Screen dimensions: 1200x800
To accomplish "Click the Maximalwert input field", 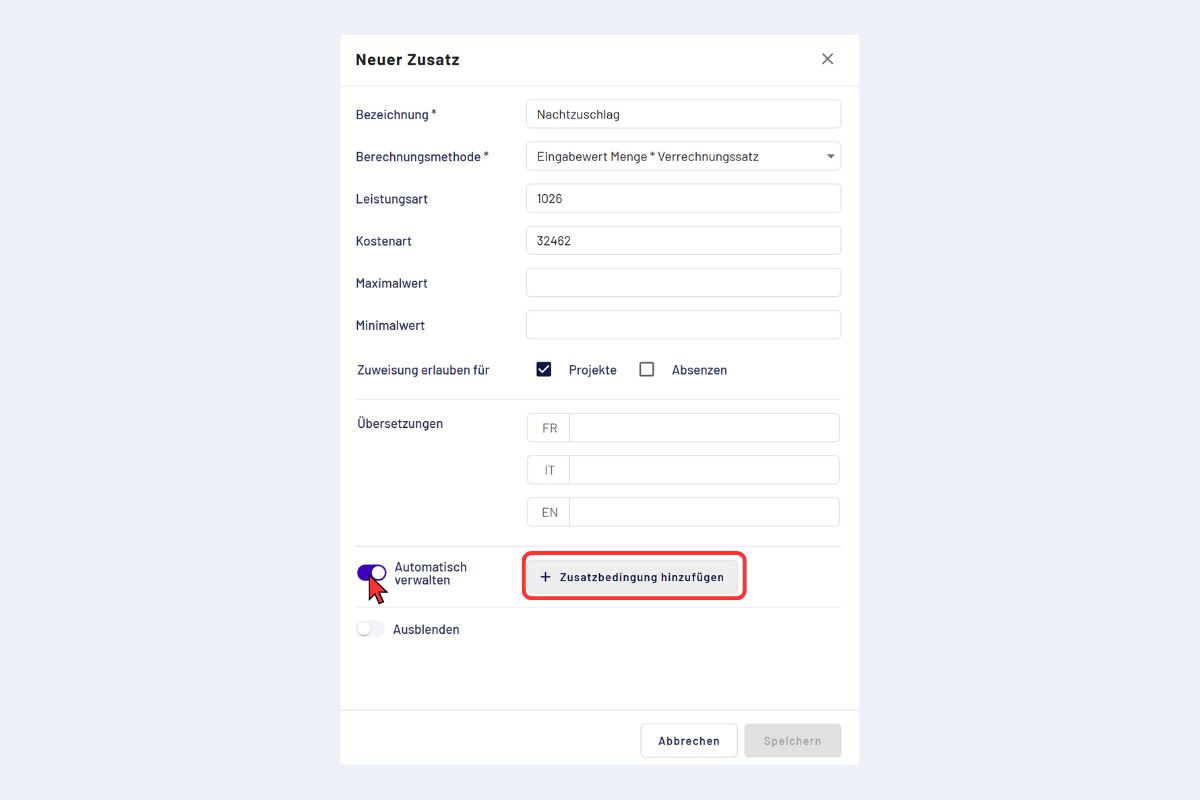I will [x=683, y=282].
